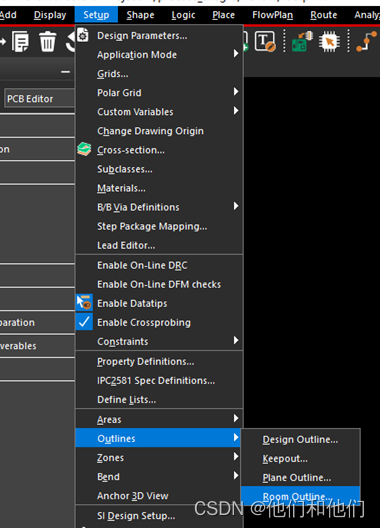Image resolution: width=380 pixels, height=528 pixels.
Task: Open IPC2581 Spec Definitions...
Action: point(159,381)
